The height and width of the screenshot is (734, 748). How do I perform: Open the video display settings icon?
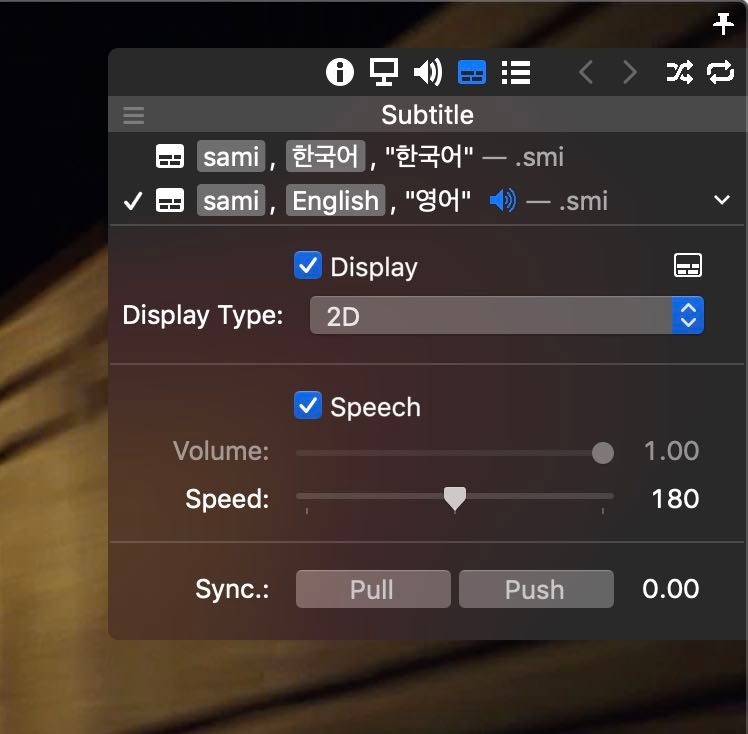tap(384, 72)
